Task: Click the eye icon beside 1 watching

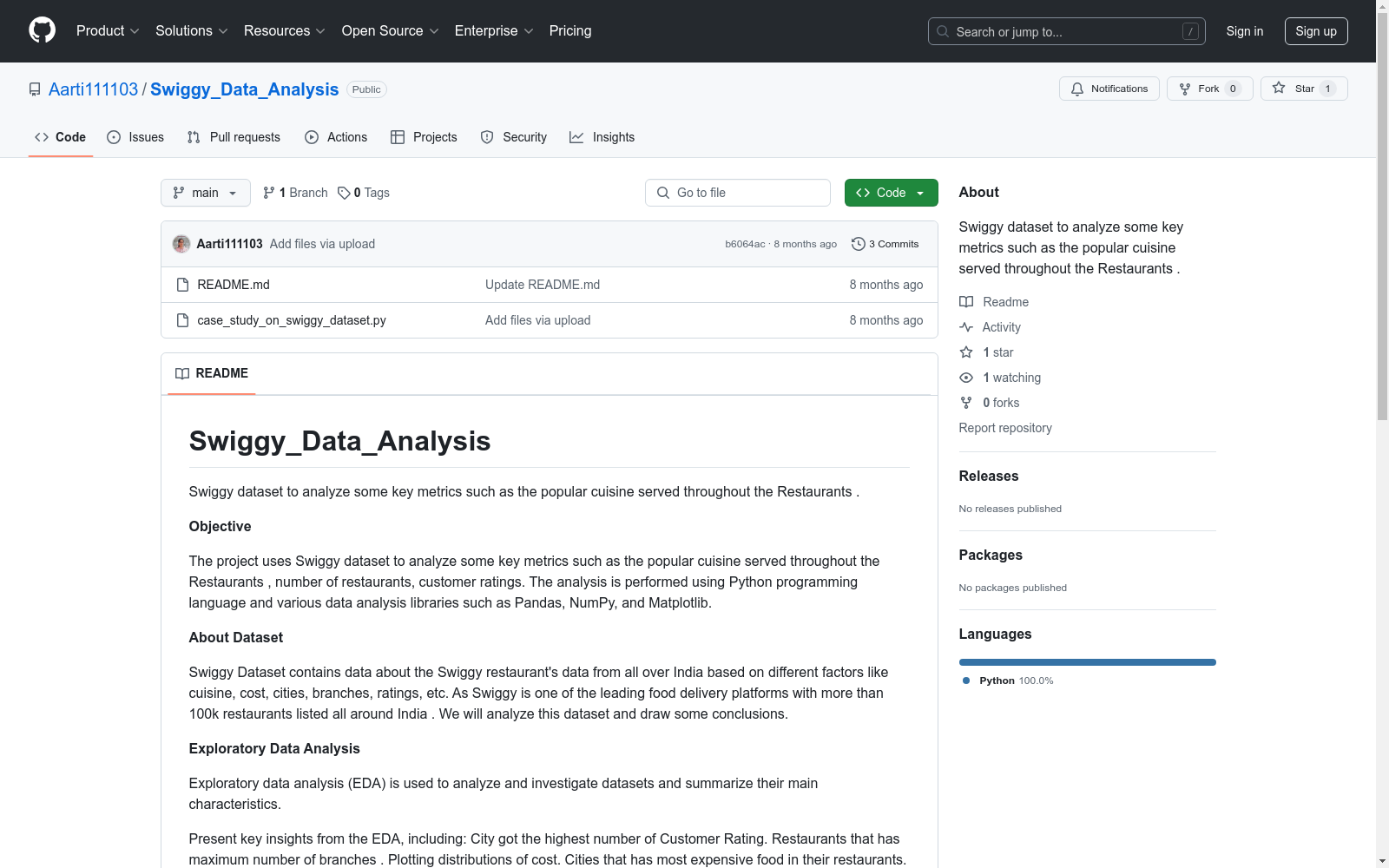Action: click(966, 378)
